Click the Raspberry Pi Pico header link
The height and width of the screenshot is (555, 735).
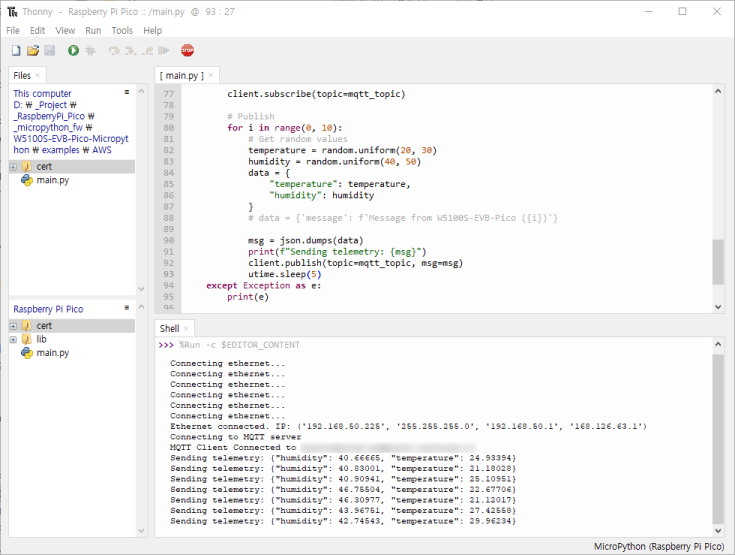point(48,309)
